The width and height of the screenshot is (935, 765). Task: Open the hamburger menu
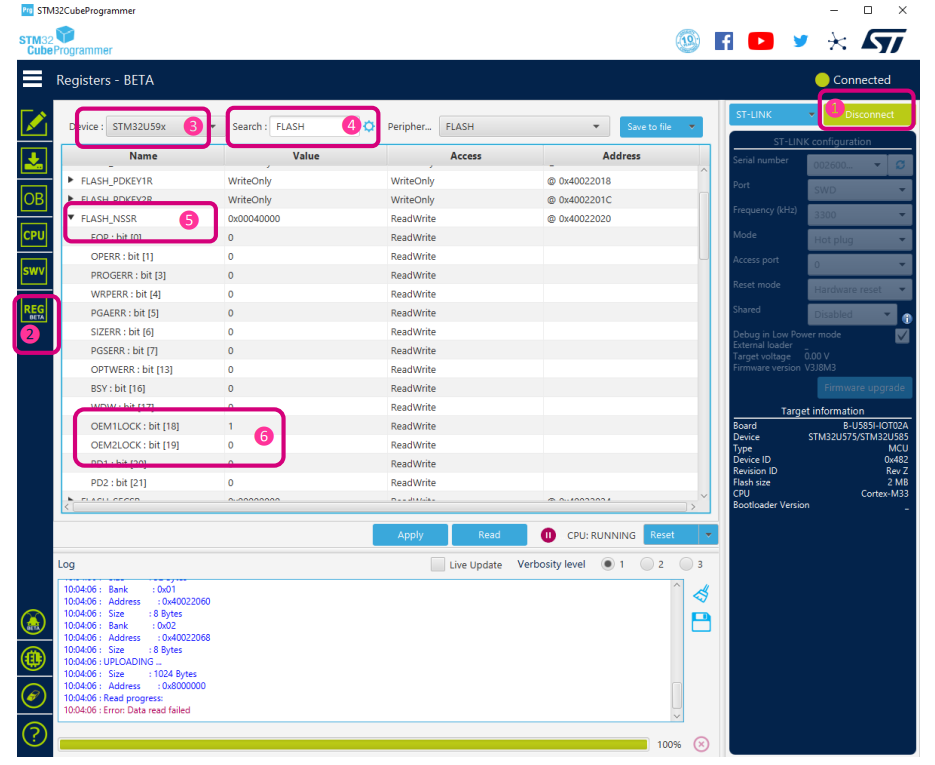(33, 79)
